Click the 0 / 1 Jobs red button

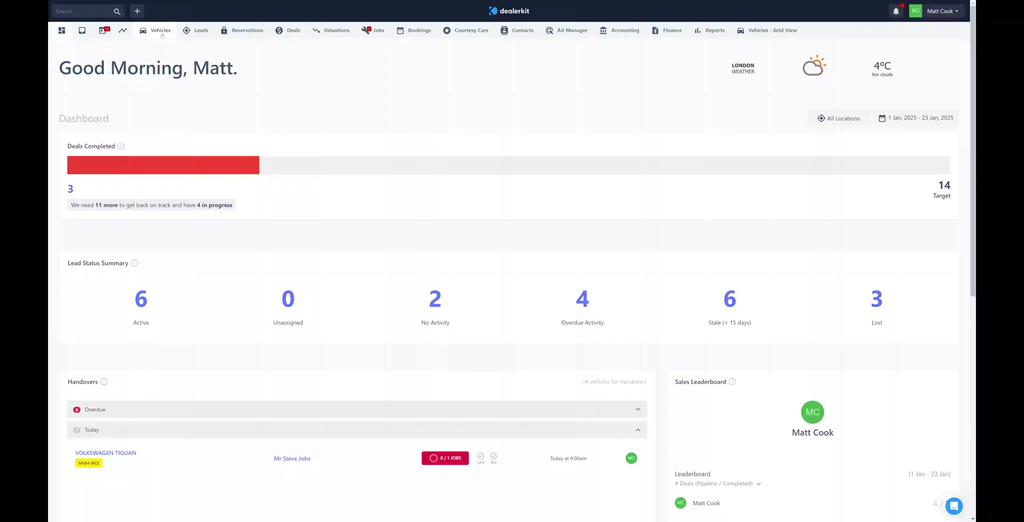[444, 458]
